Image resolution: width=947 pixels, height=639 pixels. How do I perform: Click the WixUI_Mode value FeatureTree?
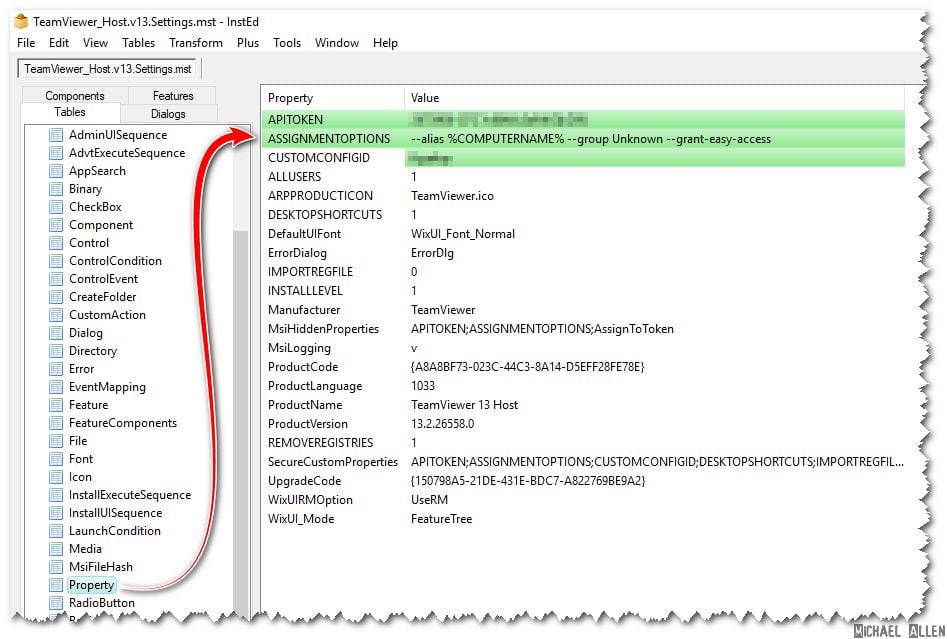click(441, 519)
